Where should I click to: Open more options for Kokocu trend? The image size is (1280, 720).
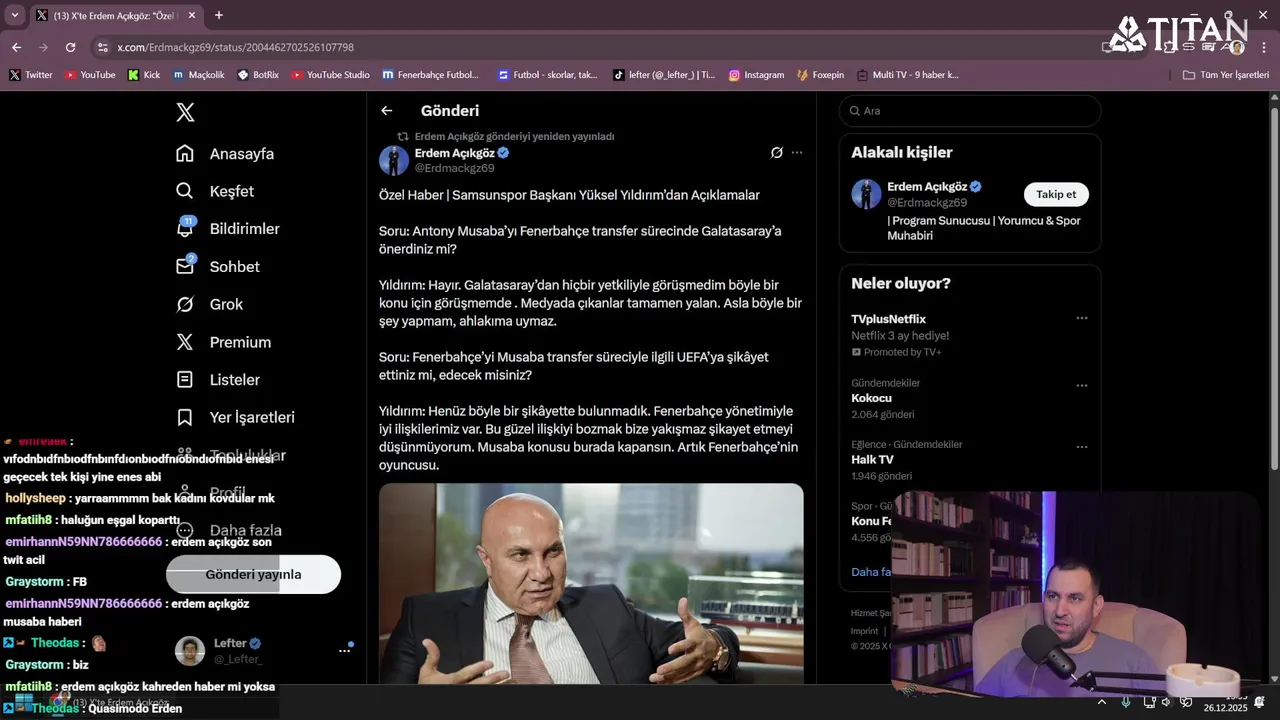(x=1081, y=385)
